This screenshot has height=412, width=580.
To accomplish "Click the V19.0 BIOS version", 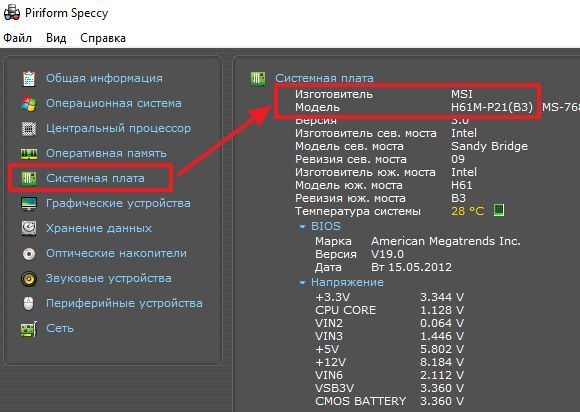I will [x=387, y=254].
